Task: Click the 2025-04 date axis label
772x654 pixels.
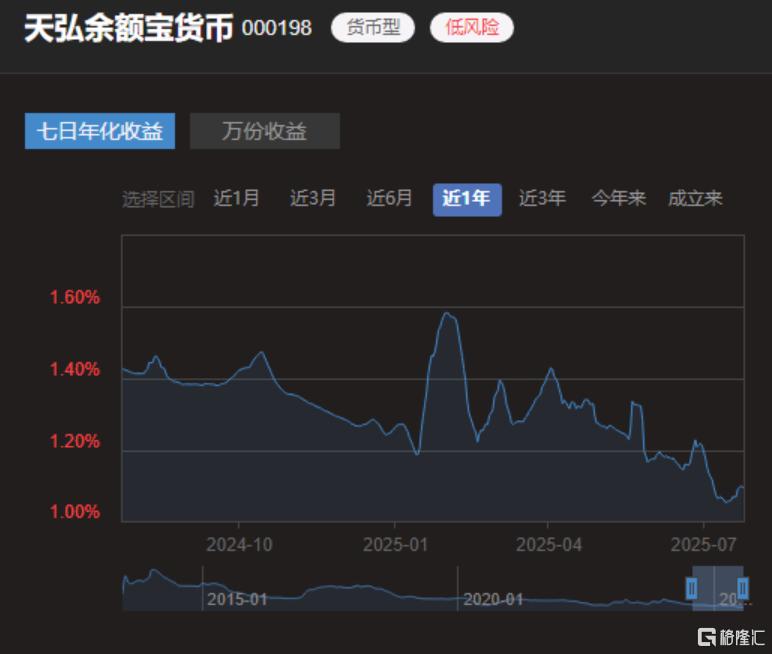Action: coord(548,545)
